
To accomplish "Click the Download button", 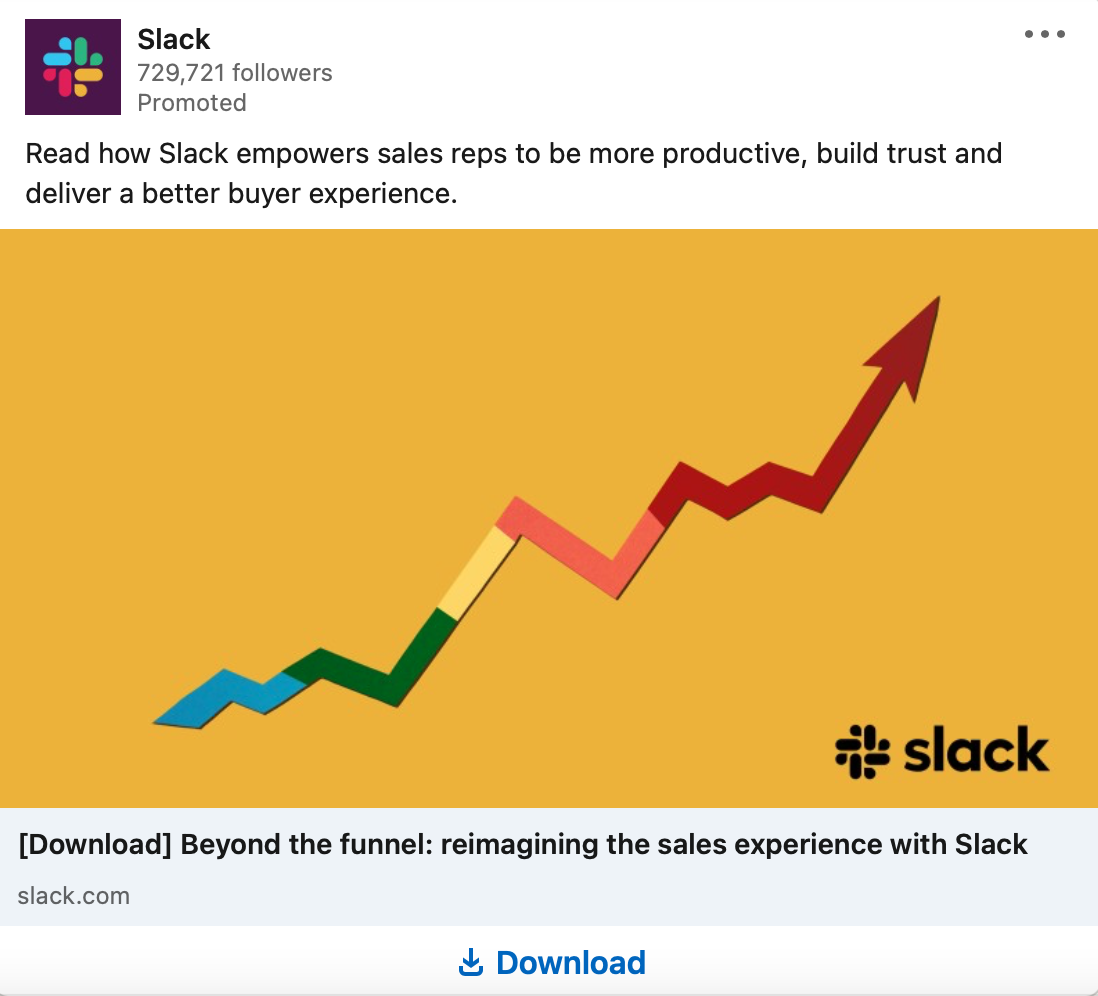I will (x=549, y=962).
